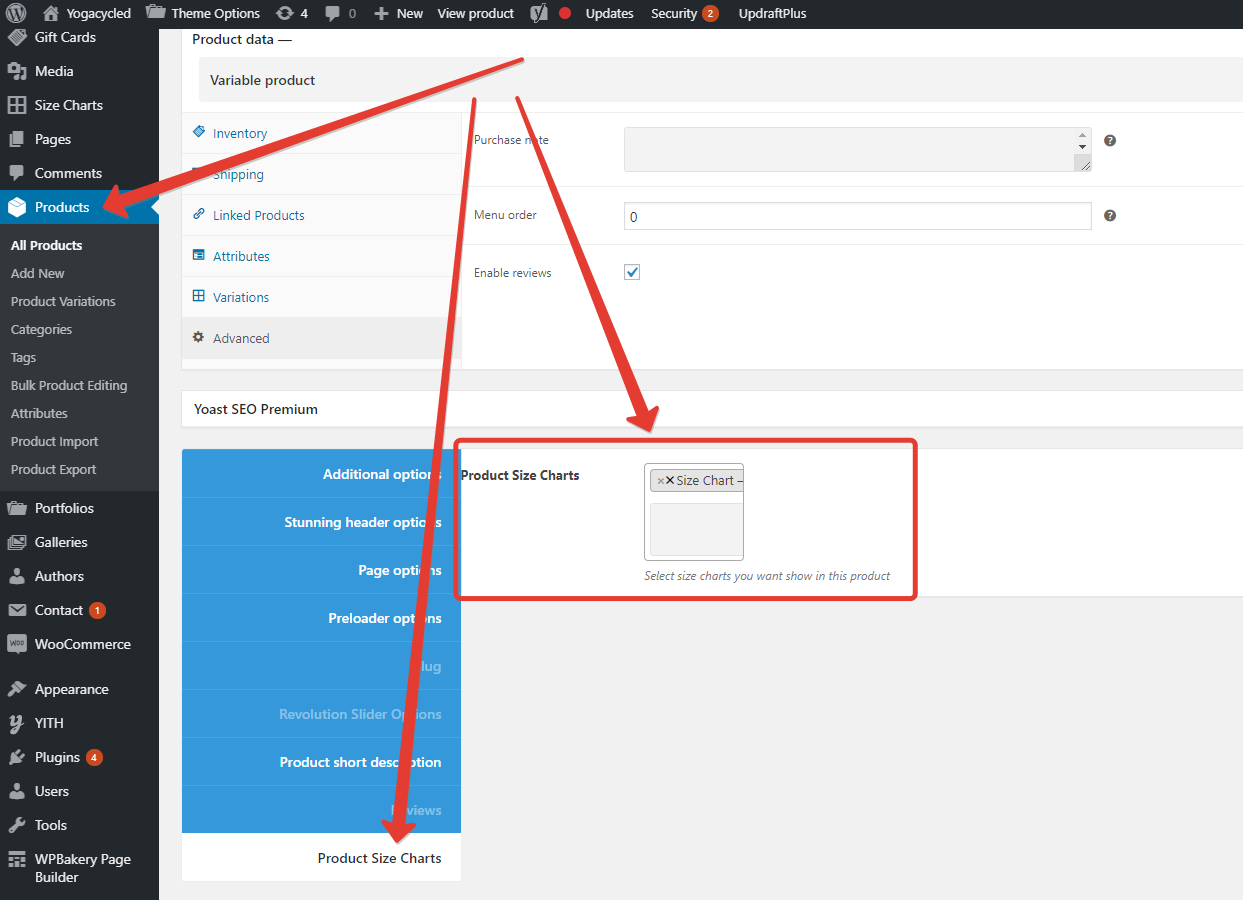This screenshot has height=900, width=1243.
Task: Click the Purchase note text area
Action: click(x=850, y=149)
